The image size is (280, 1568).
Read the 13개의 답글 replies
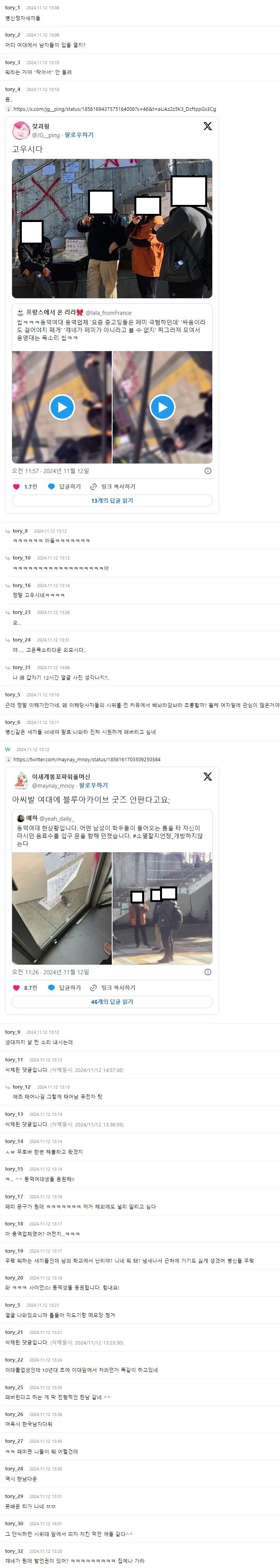tap(112, 500)
